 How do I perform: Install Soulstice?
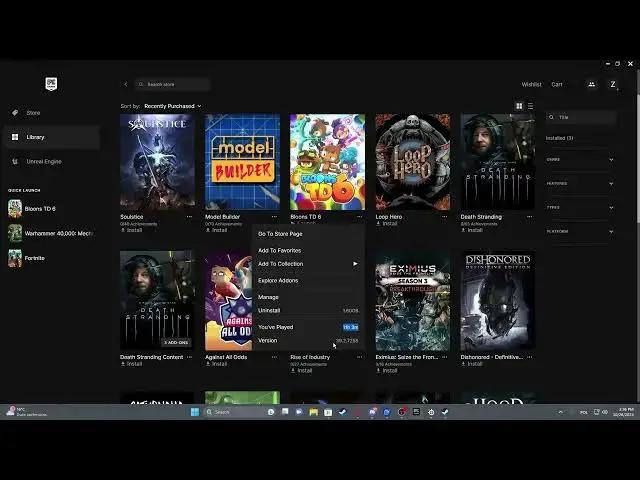pyautogui.click(x=131, y=230)
